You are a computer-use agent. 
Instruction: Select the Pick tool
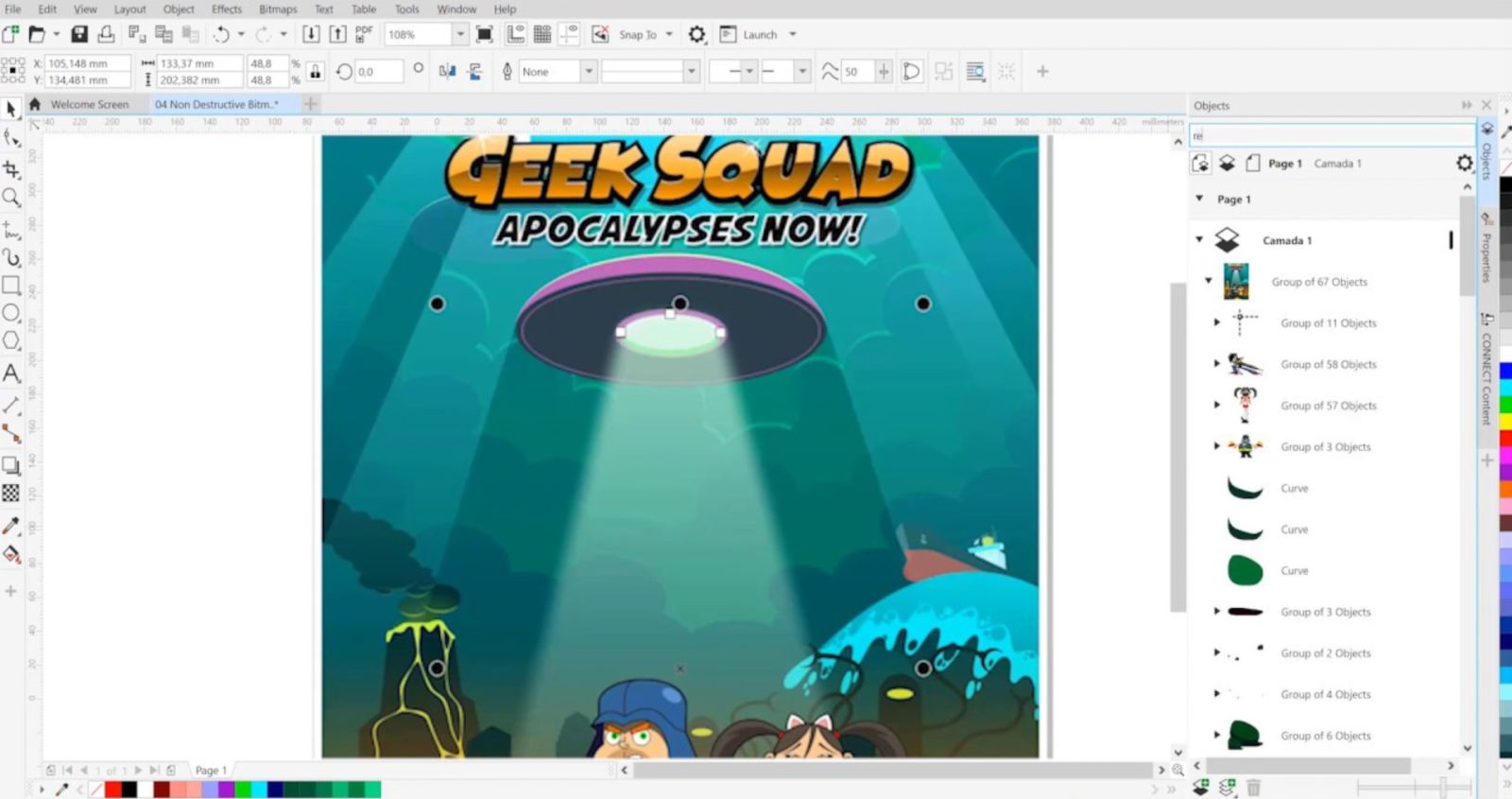(11, 109)
